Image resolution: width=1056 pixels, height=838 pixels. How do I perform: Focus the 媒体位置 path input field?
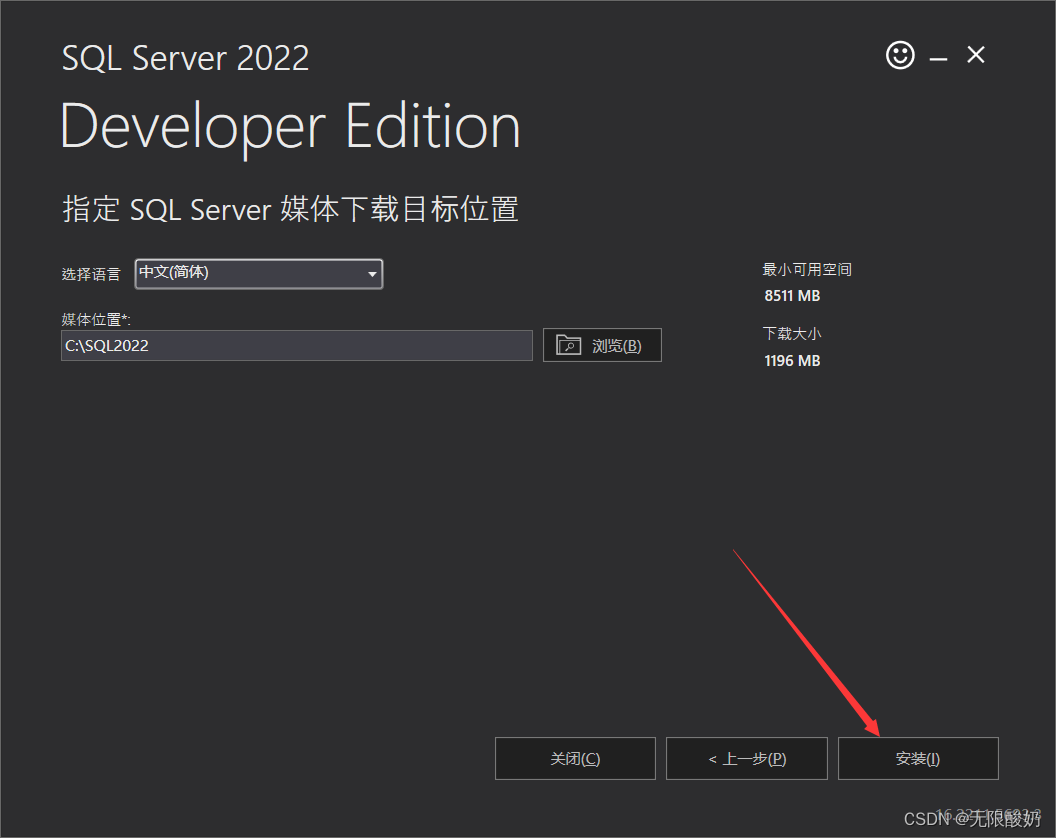pos(296,346)
